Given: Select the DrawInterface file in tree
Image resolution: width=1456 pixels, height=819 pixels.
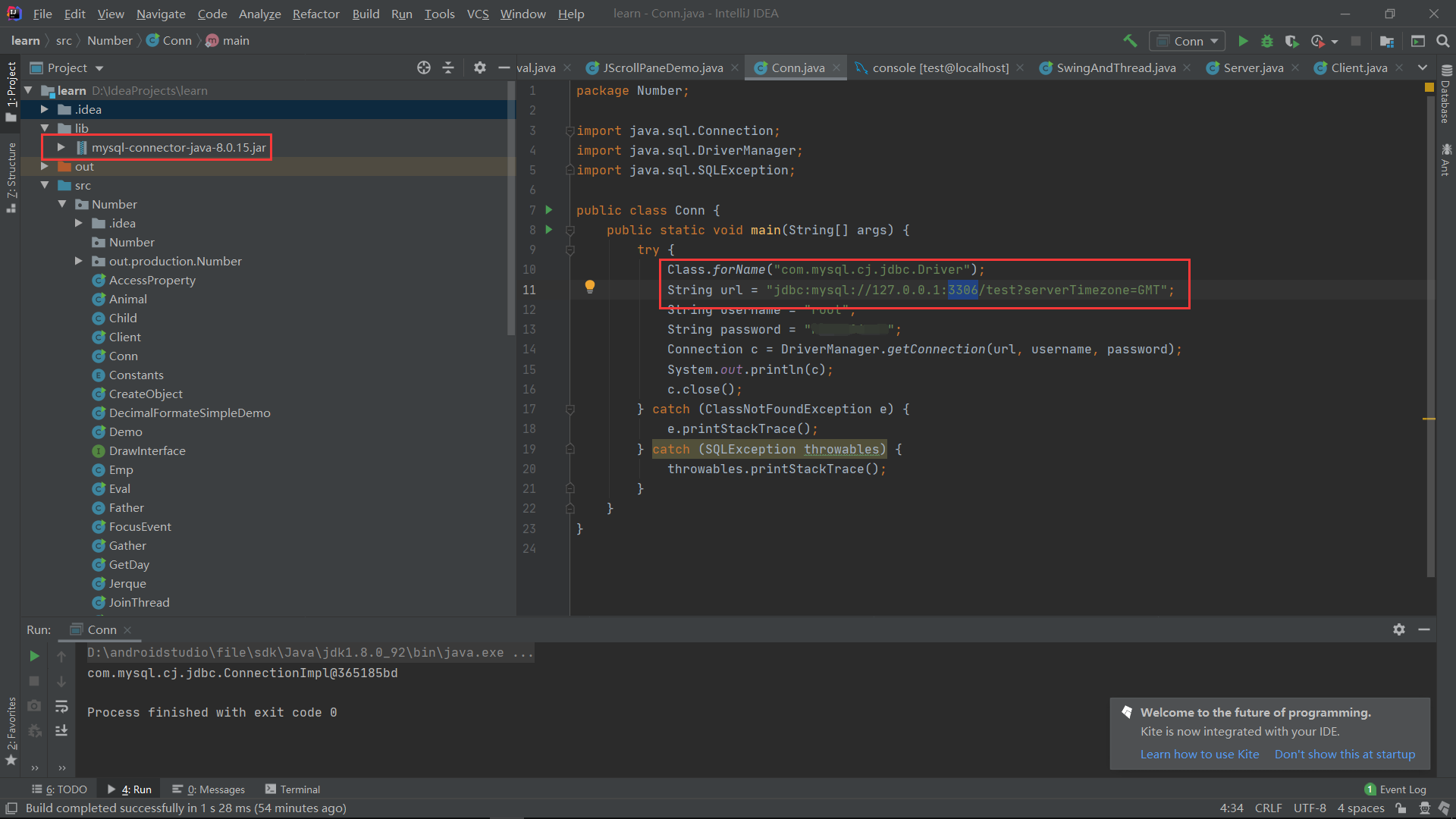Looking at the screenshot, I should click(147, 450).
